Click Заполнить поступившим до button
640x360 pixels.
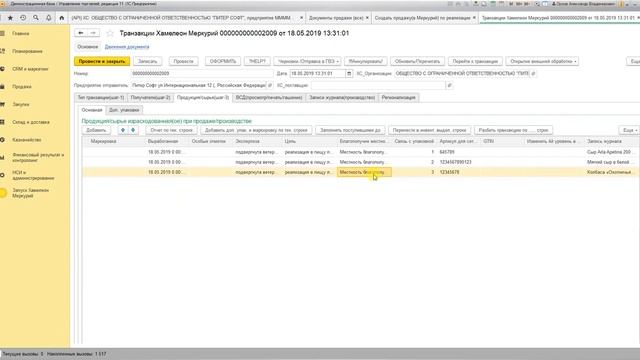pos(350,130)
